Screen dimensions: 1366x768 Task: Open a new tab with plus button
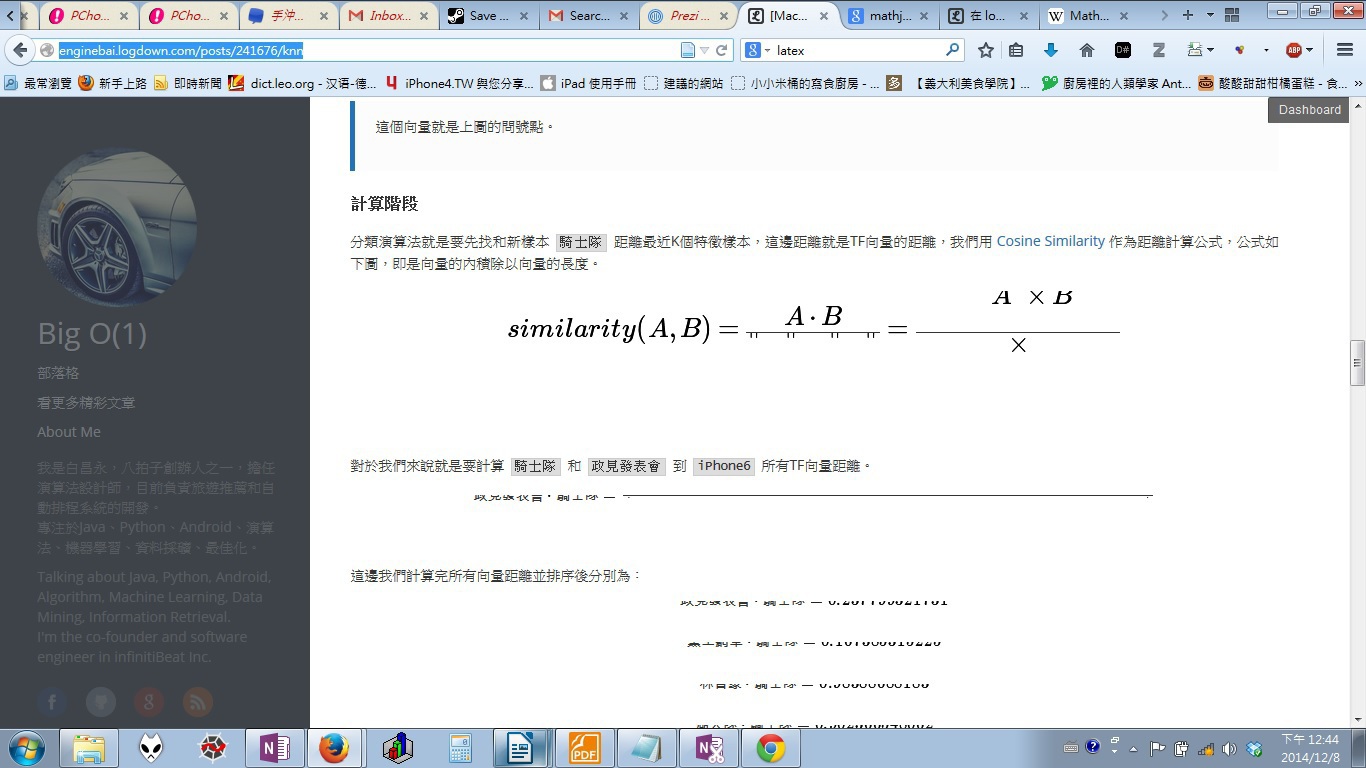tap(1188, 15)
